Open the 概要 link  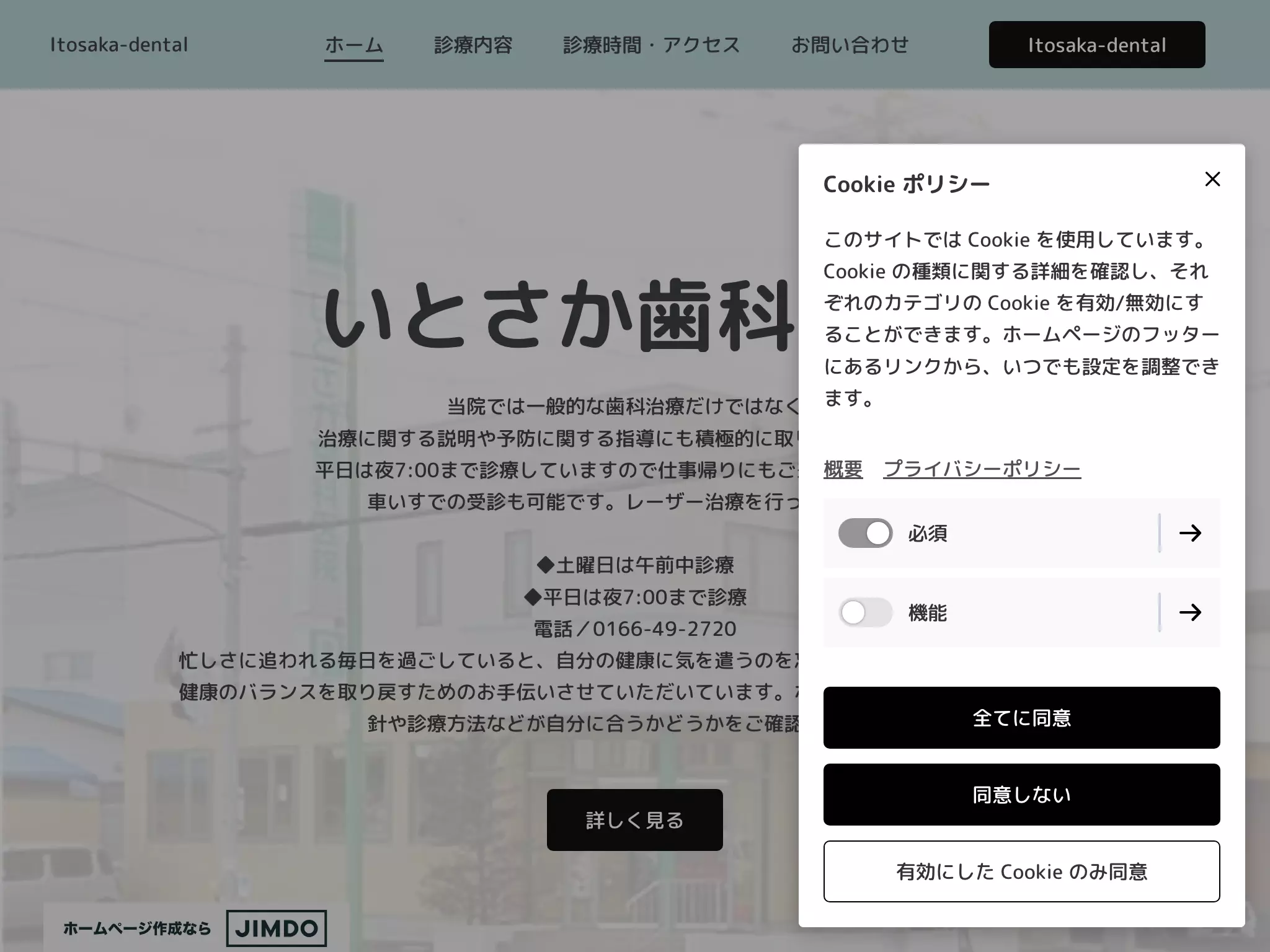(x=843, y=469)
